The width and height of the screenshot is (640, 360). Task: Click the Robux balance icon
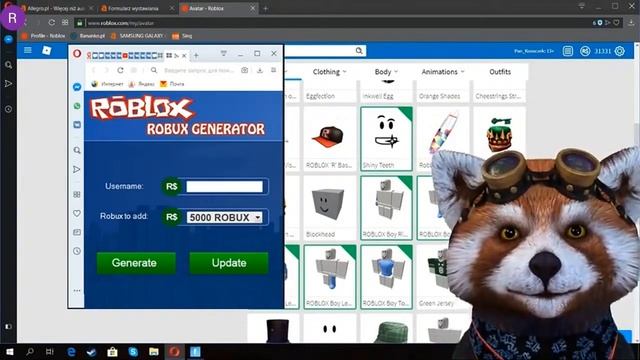point(585,51)
